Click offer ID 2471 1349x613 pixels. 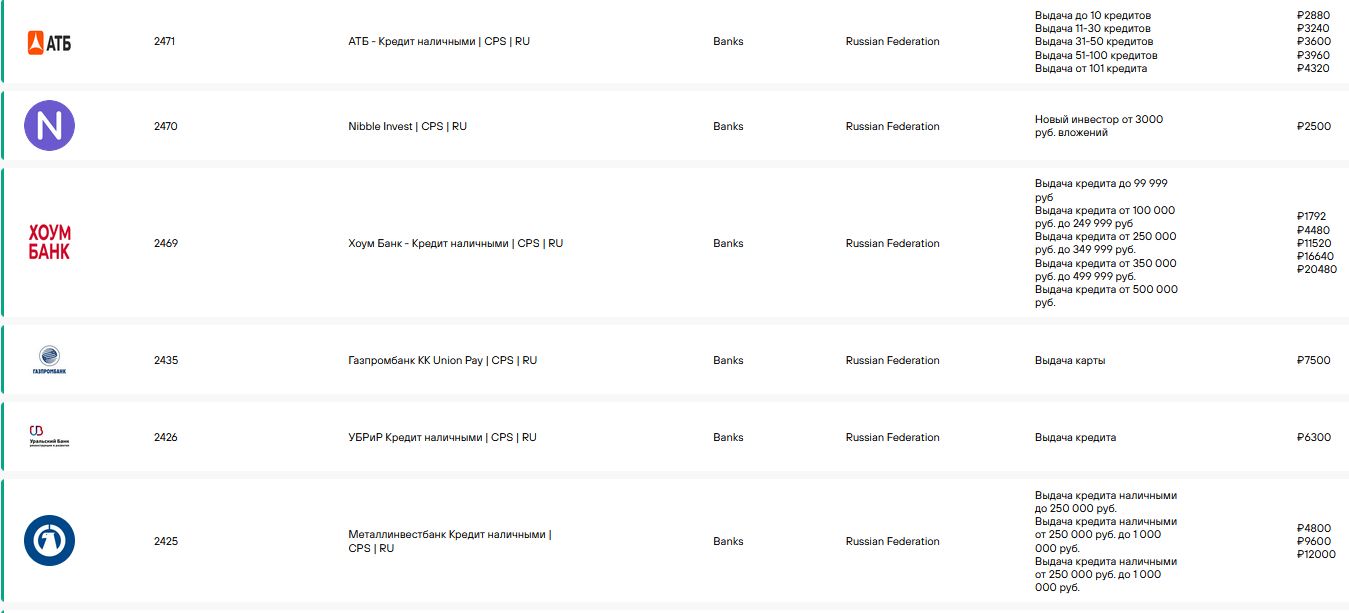[x=165, y=42]
